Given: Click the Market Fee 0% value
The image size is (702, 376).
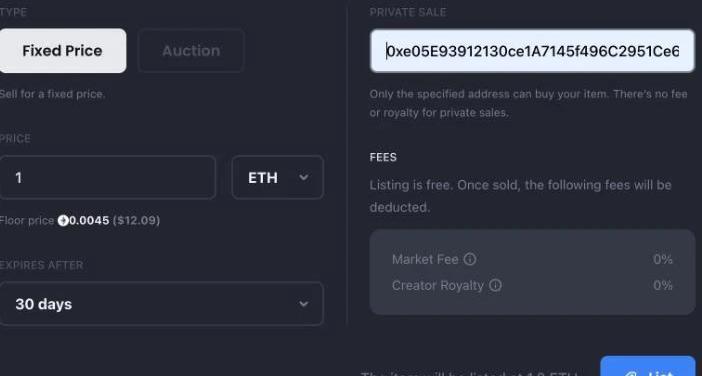Looking at the screenshot, I should 663,259.
